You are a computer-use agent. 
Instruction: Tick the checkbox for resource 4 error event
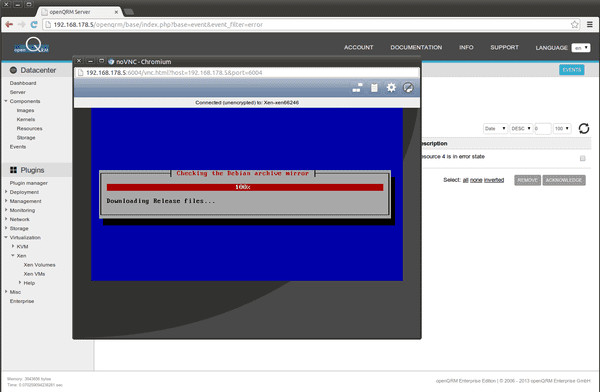[x=582, y=158]
